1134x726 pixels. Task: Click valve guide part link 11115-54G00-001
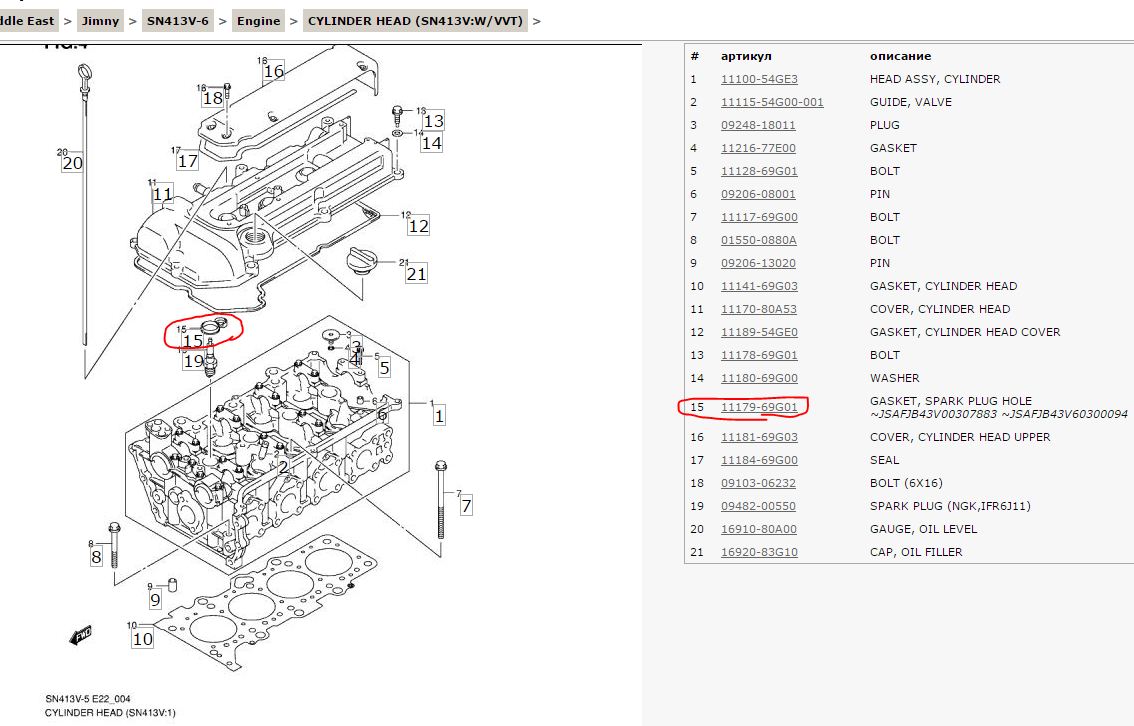(772, 102)
